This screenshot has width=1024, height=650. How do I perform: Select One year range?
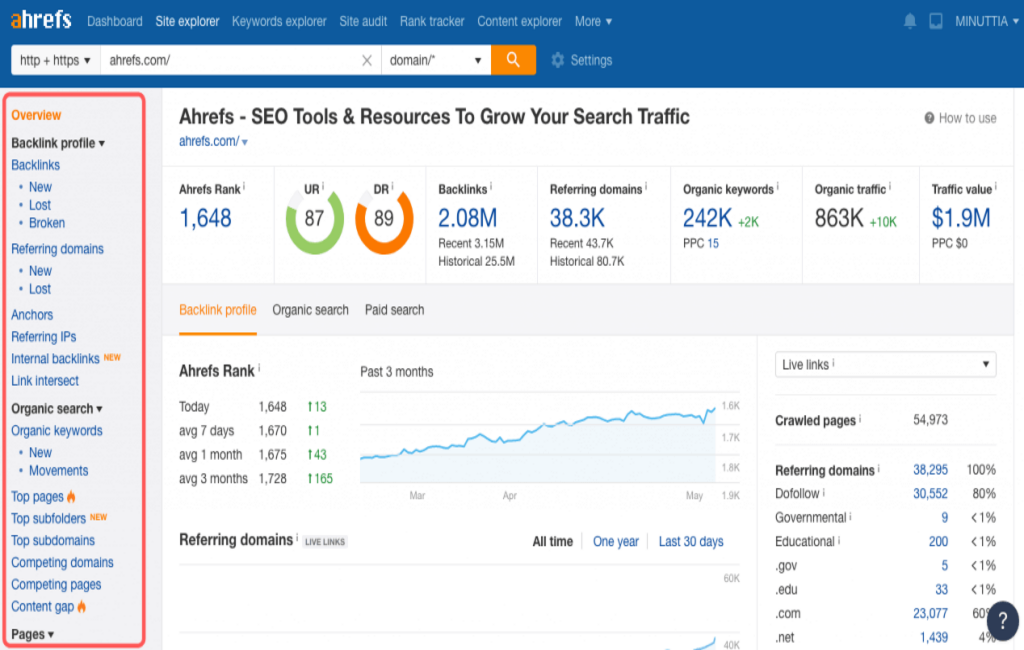click(616, 542)
